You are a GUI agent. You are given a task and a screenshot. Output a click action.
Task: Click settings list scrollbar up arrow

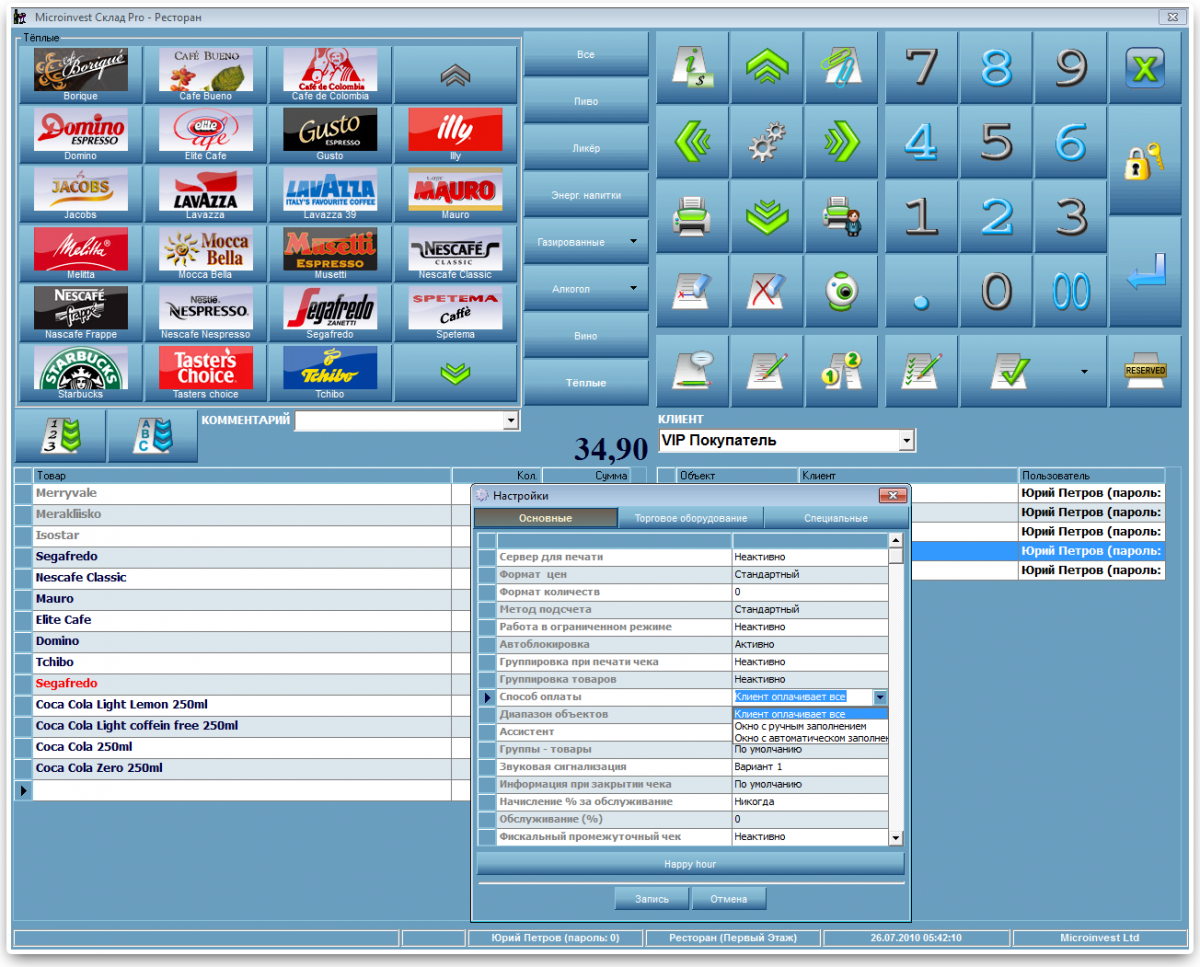pyautogui.click(x=896, y=540)
